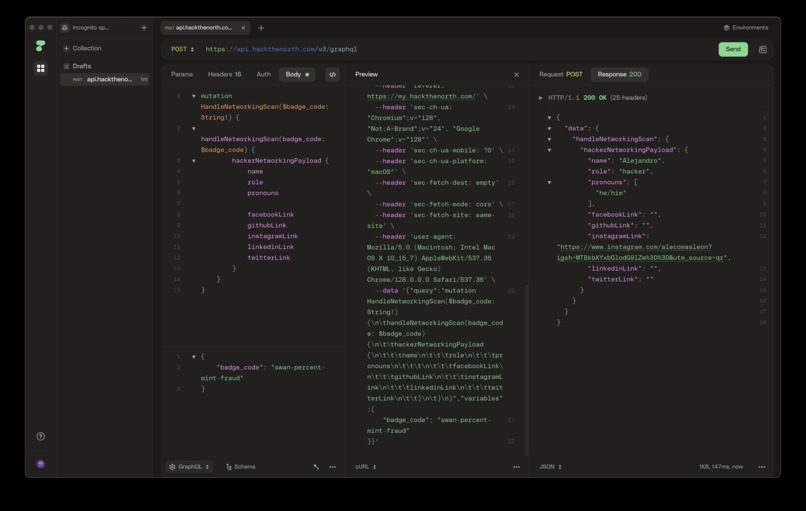Select the Response 200 tab
This screenshot has width=806, height=511.
[x=619, y=75]
